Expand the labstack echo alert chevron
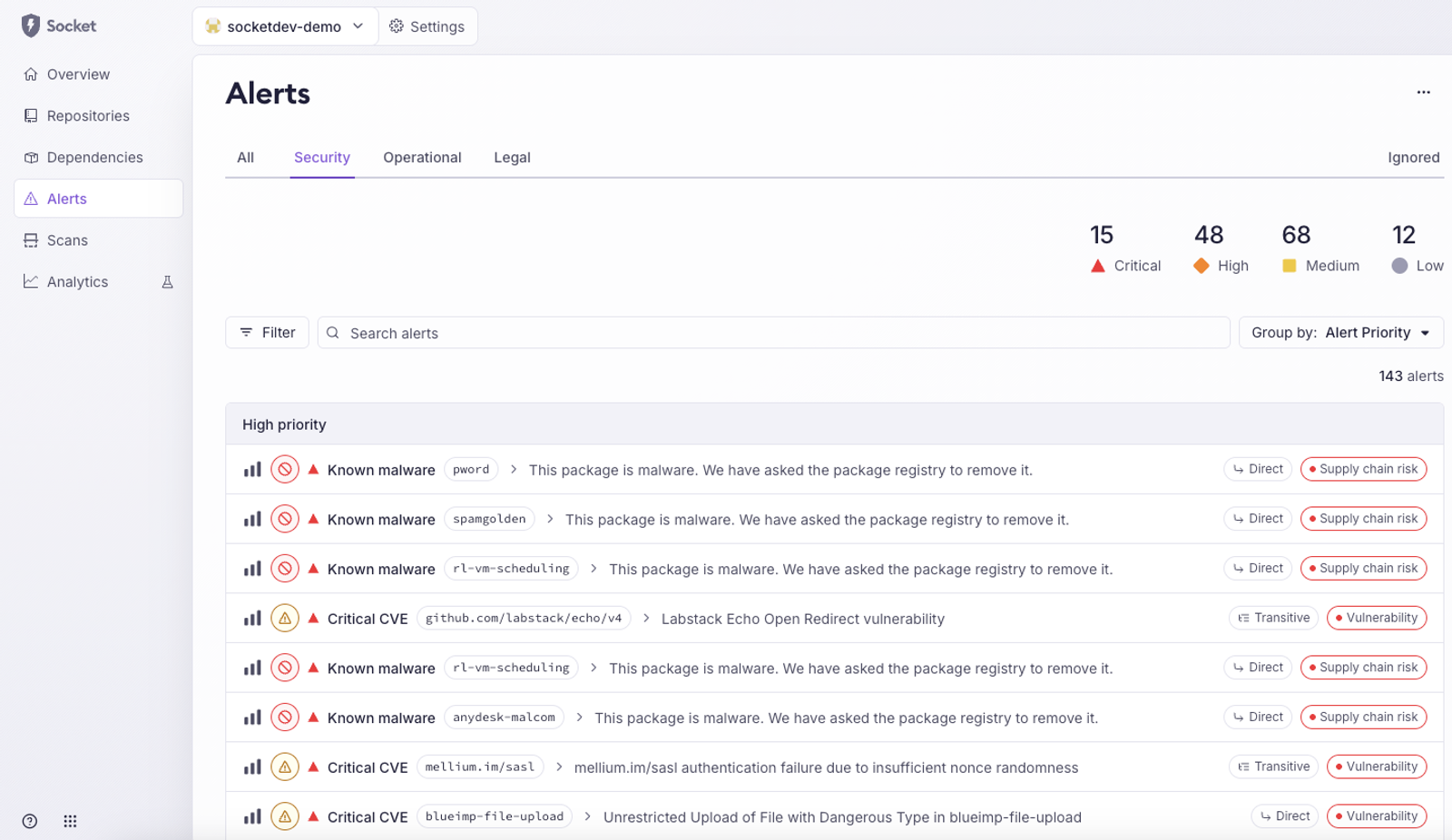The image size is (1452, 840). 646,619
